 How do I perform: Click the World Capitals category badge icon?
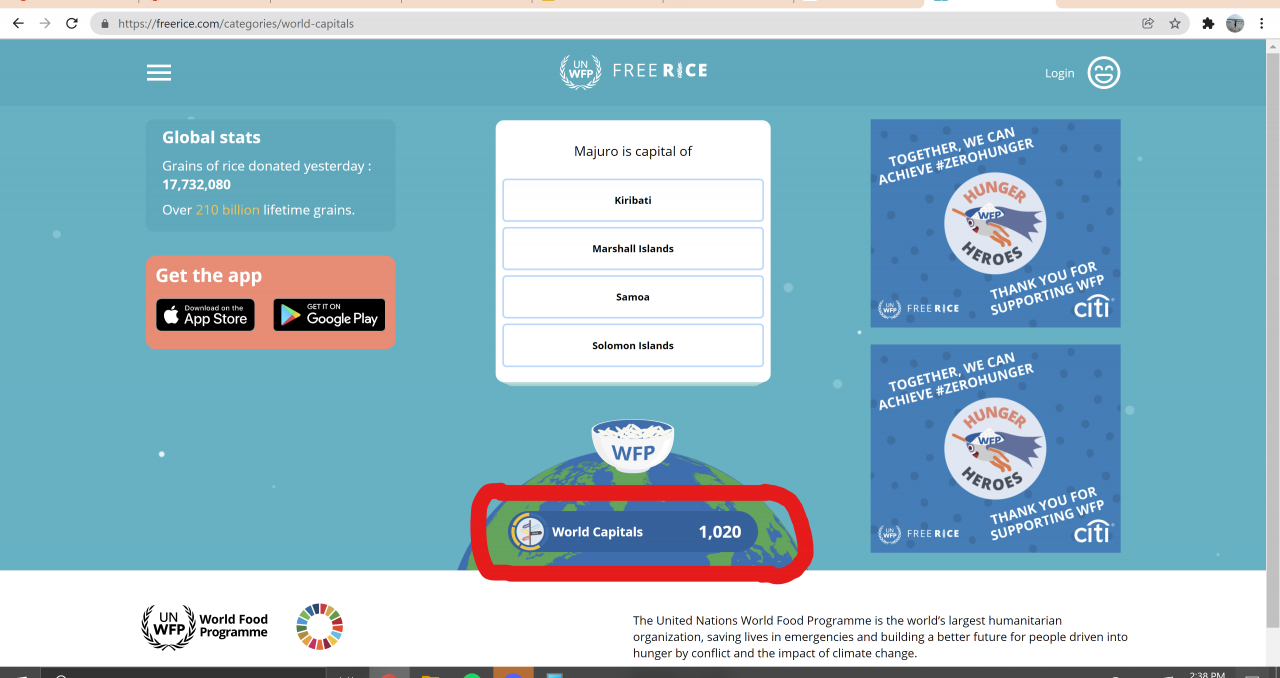click(527, 532)
